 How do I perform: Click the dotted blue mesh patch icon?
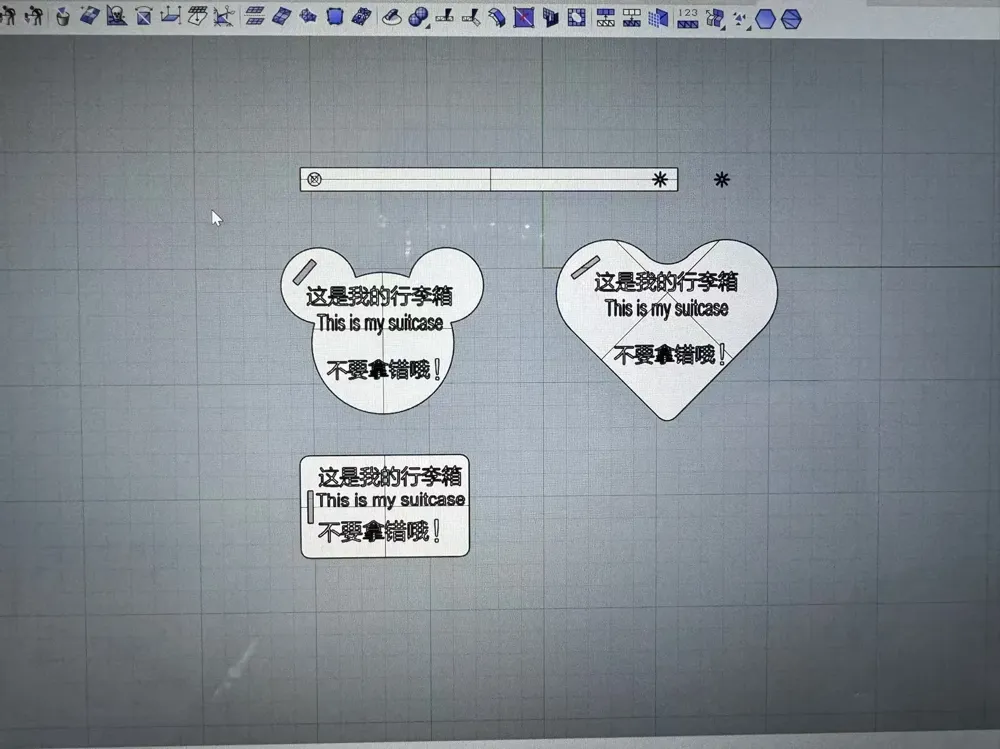(362, 17)
